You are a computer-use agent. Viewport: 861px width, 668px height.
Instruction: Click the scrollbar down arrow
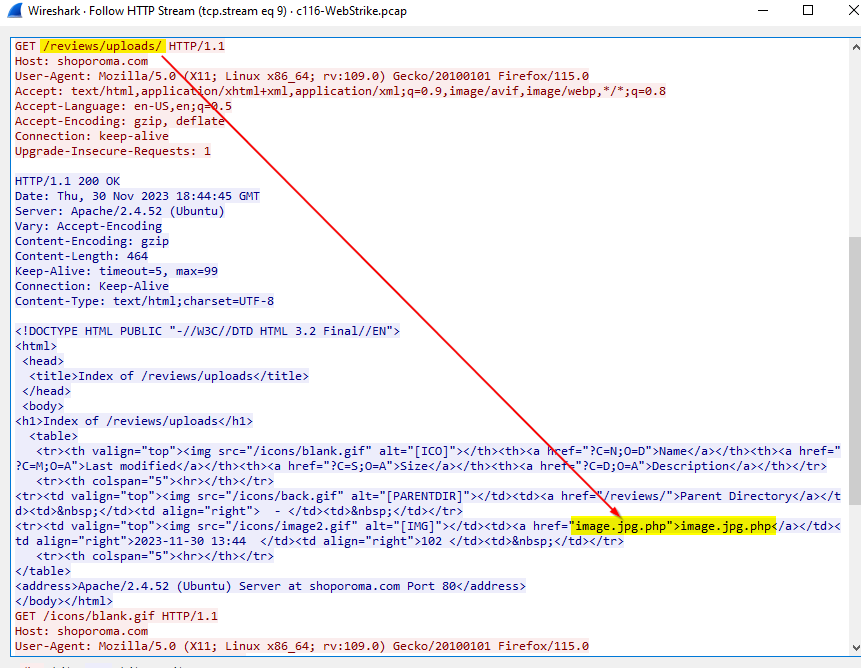[855, 648]
